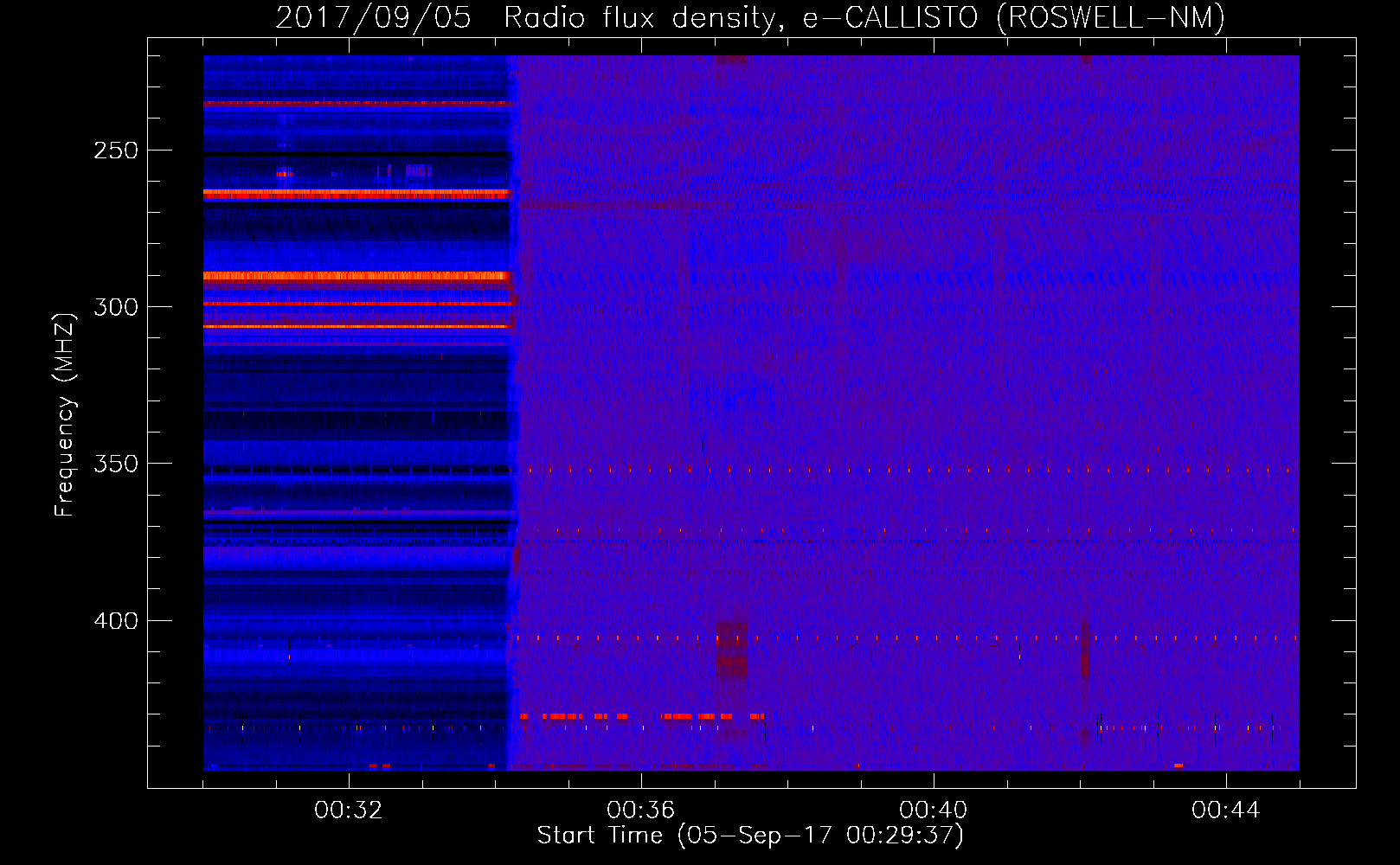Click the Start Time axis caption
Image resolution: width=1400 pixels, height=865 pixels.
750,836
